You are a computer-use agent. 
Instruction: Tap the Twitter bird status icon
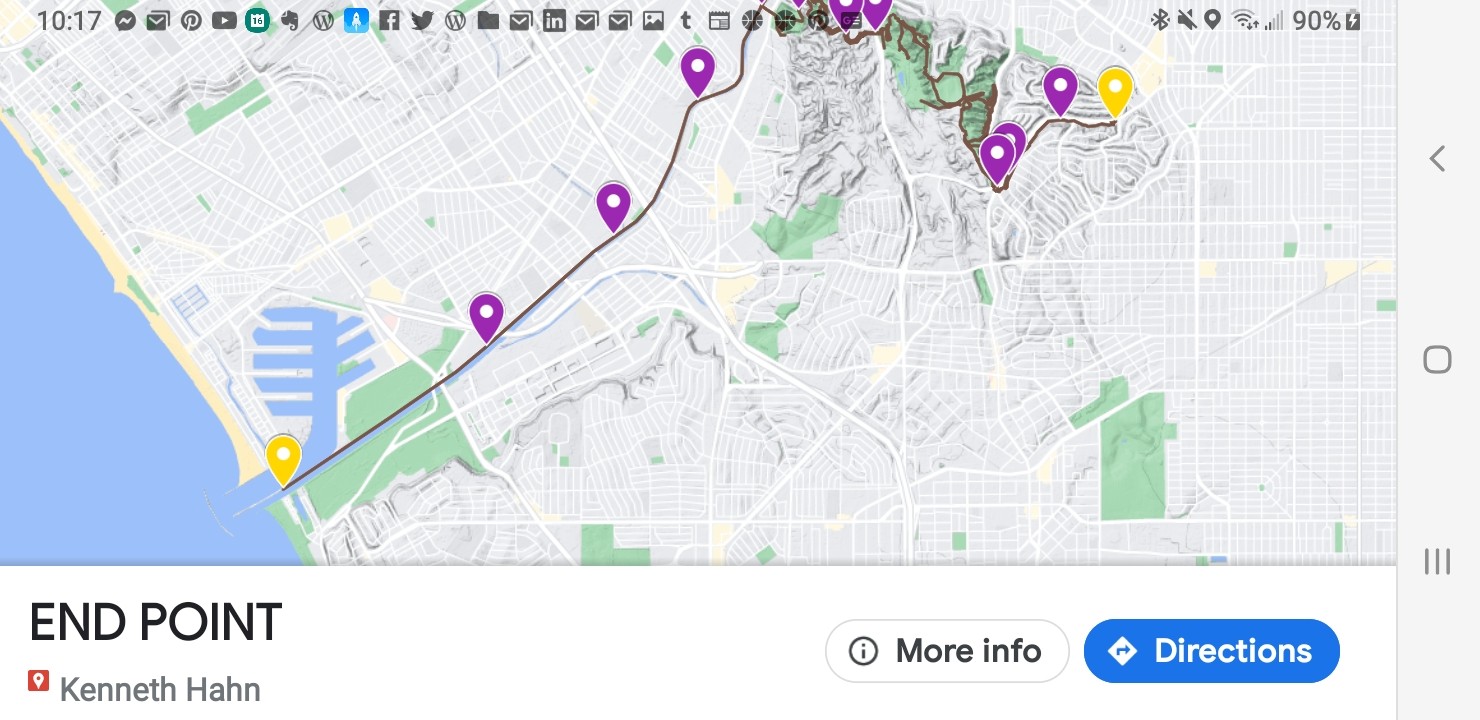click(x=422, y=20)
